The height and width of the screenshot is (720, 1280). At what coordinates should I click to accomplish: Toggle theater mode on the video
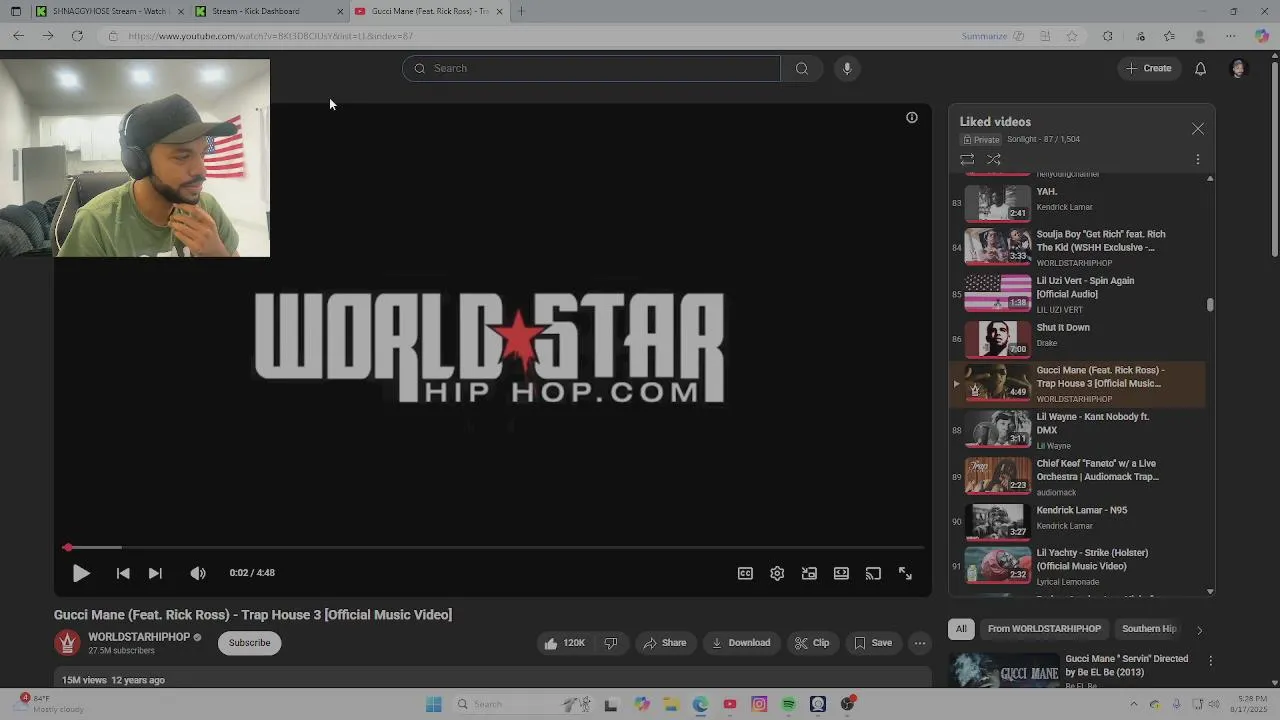point(841,573)
